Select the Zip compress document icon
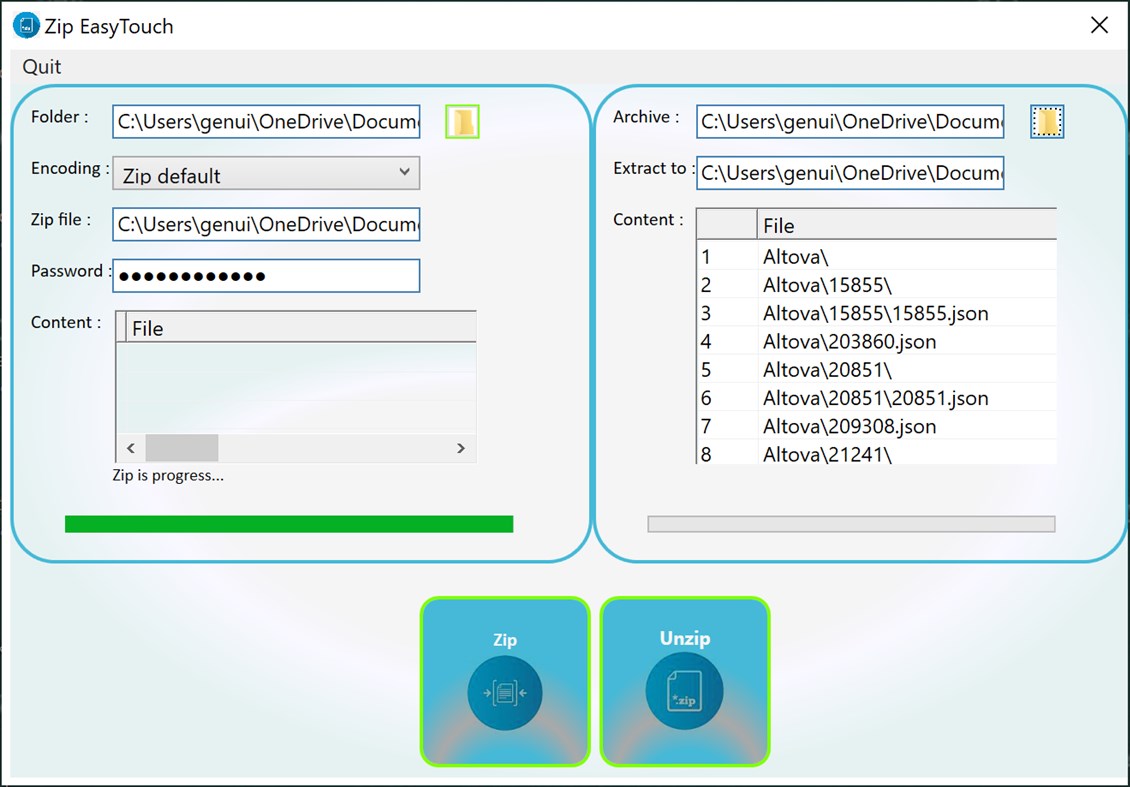1130x787 pixels. click(504, 691)
